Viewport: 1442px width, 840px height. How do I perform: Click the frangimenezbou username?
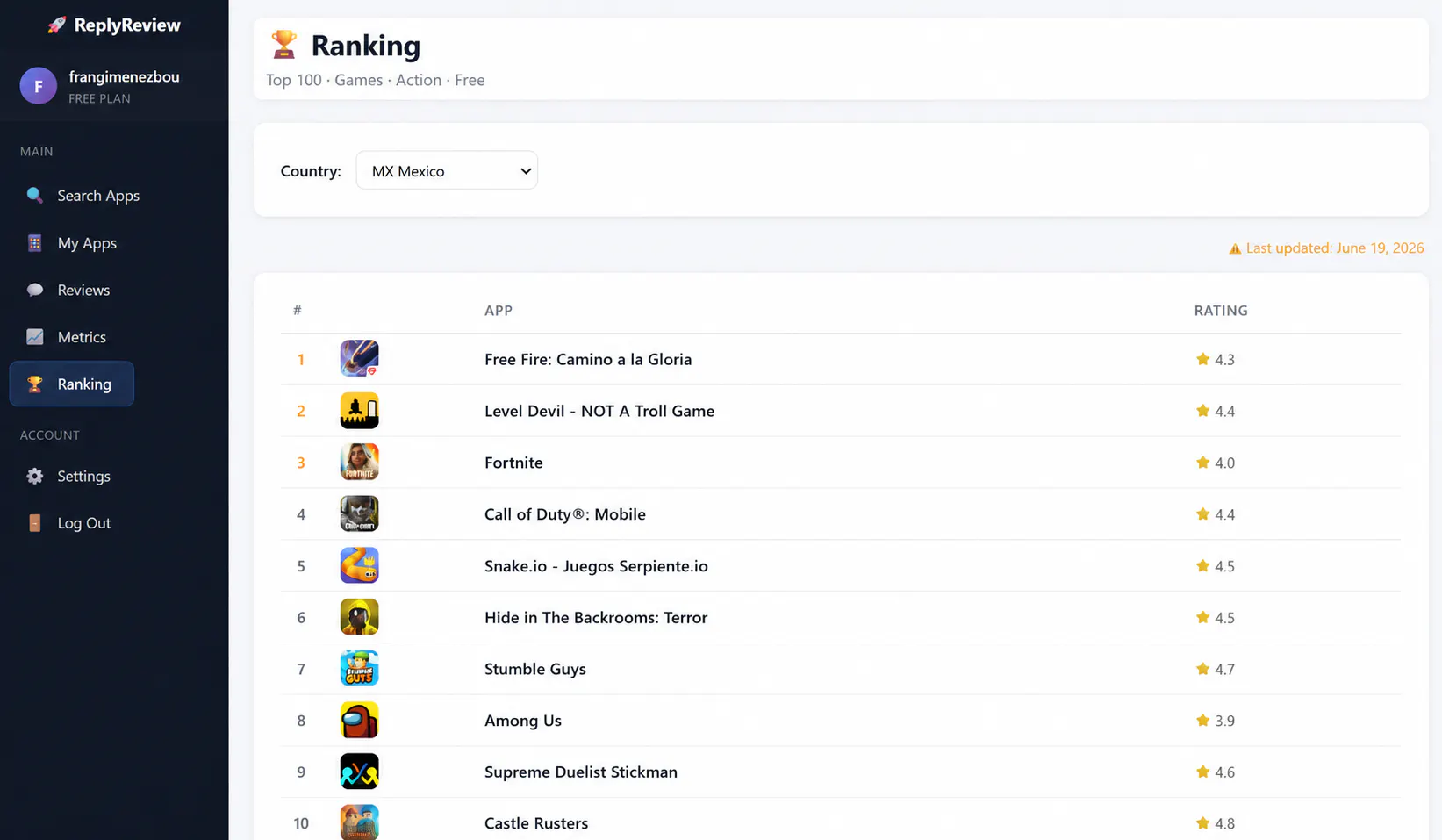(x=124, y=76)
